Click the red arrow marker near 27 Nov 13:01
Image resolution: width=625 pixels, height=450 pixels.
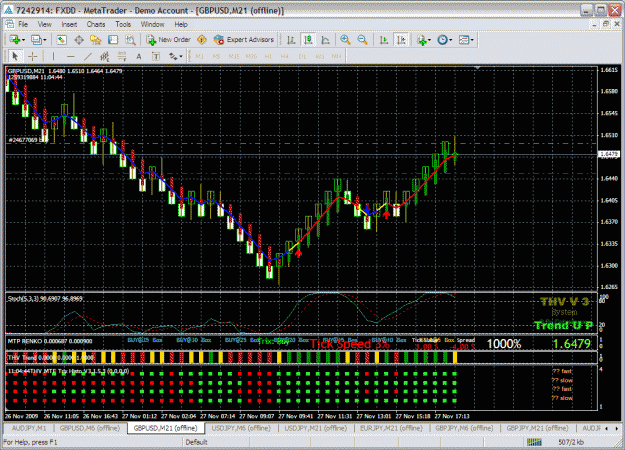tap(386, 215)
